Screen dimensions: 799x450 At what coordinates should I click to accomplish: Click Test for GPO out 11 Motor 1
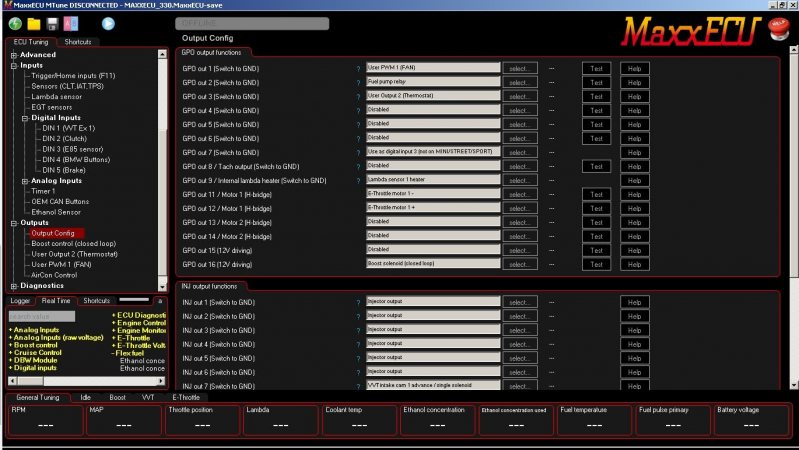pyautogui.click(x=596, y=195)
